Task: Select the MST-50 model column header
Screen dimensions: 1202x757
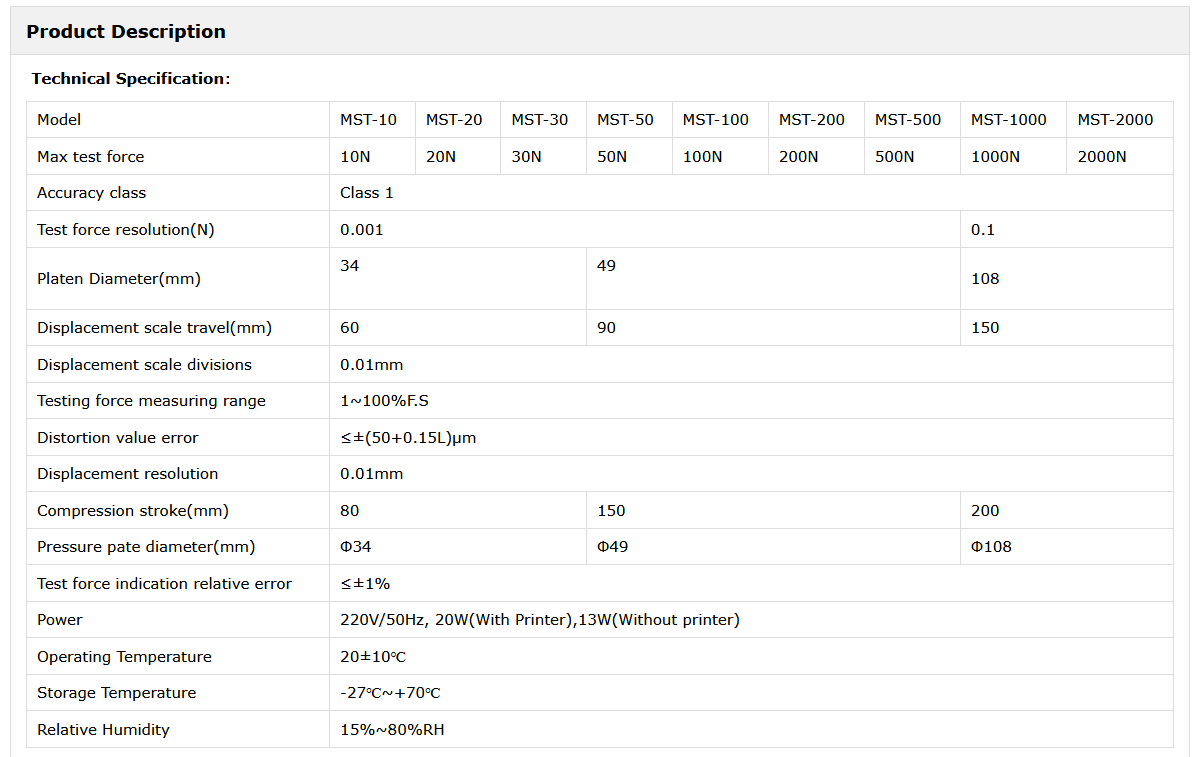Action: click(x=625, y=120)
